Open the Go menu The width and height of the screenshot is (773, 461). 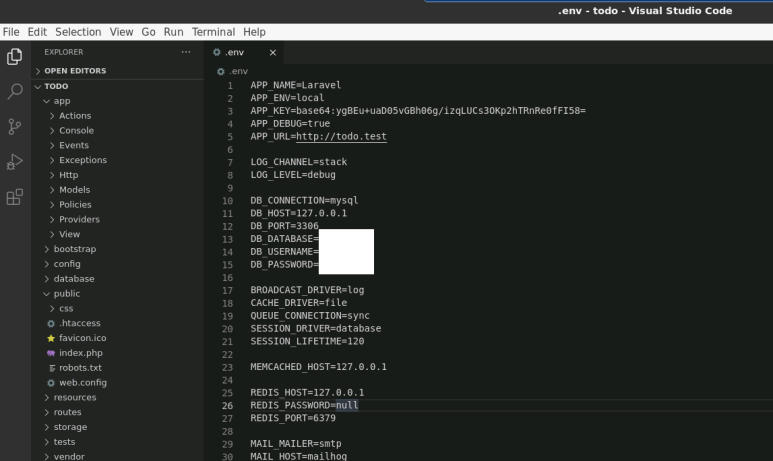(x=148, y=32)
